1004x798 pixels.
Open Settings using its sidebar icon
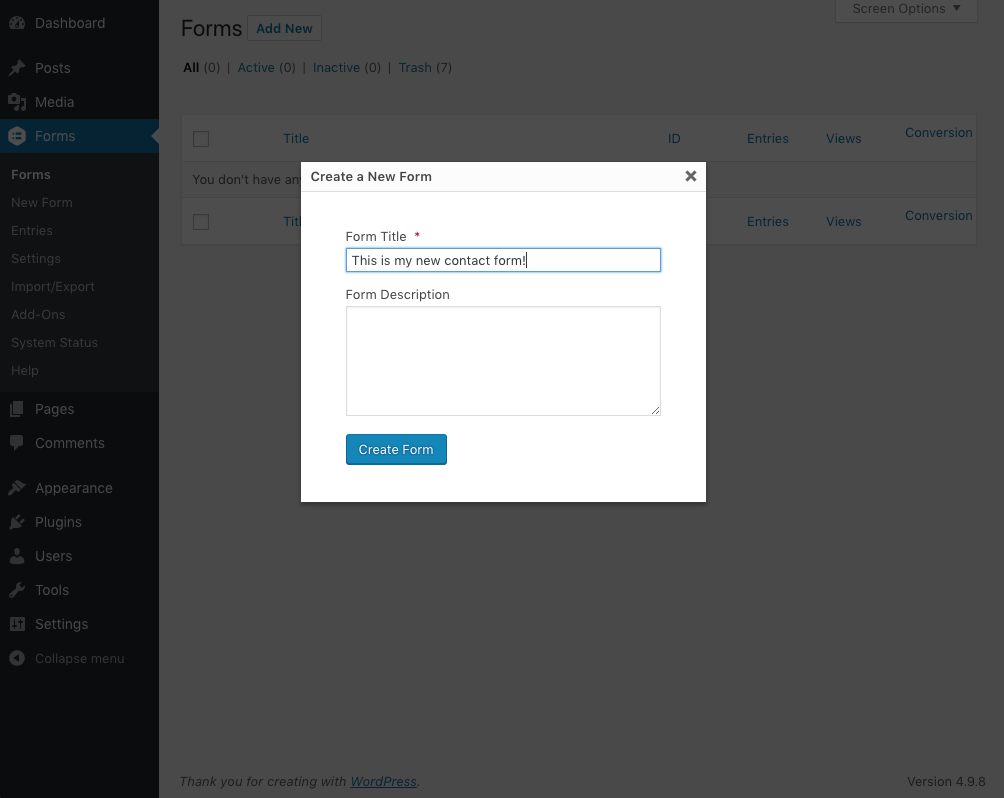17,624
